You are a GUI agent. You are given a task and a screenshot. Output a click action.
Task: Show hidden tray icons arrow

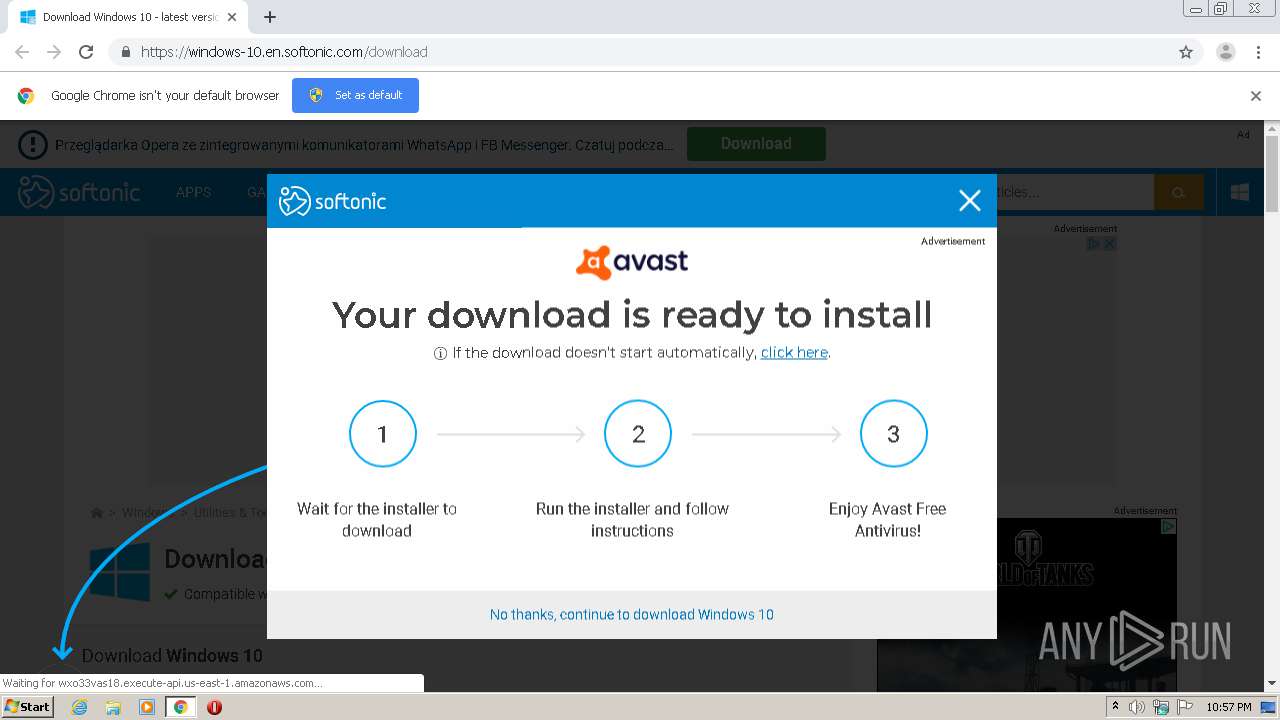click(x=1115, y=707)
